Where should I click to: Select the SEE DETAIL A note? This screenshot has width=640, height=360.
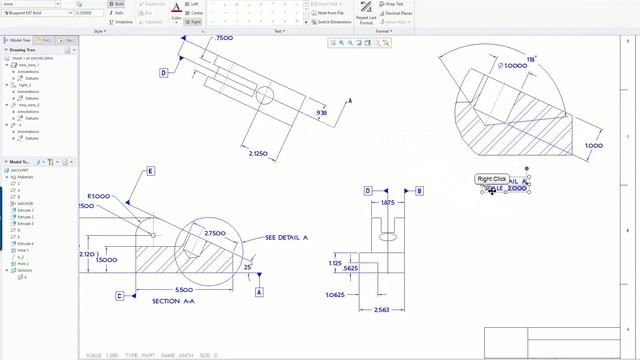pos(287,238)
